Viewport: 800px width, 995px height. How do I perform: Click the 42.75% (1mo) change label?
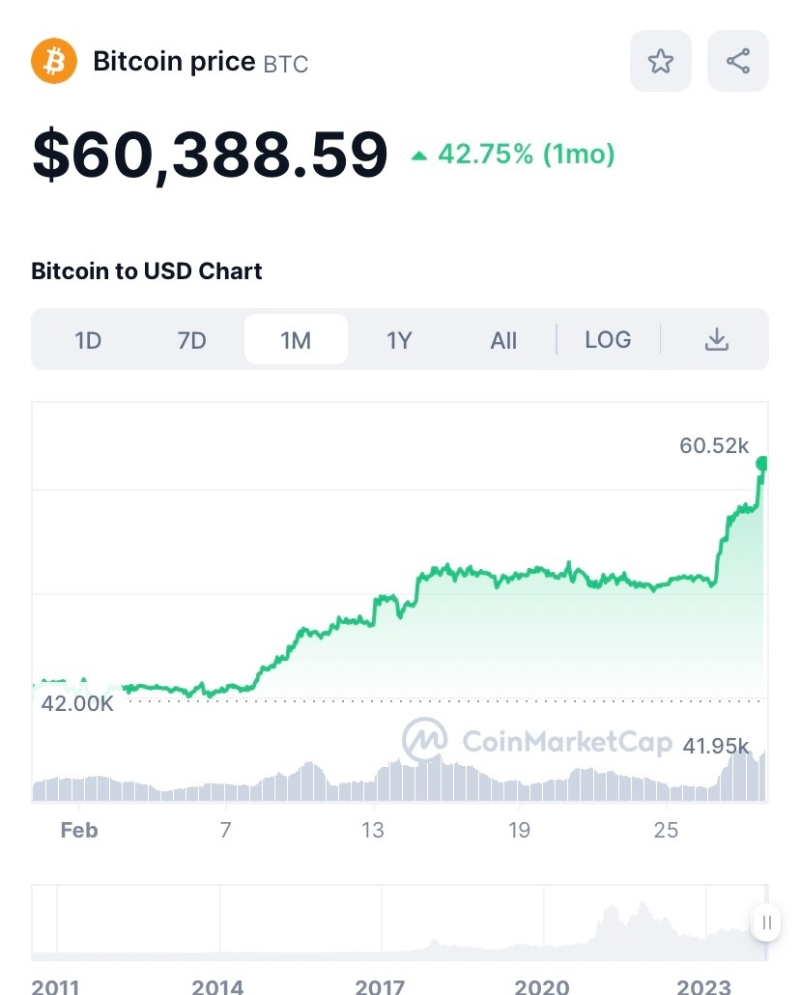point(526,155)
